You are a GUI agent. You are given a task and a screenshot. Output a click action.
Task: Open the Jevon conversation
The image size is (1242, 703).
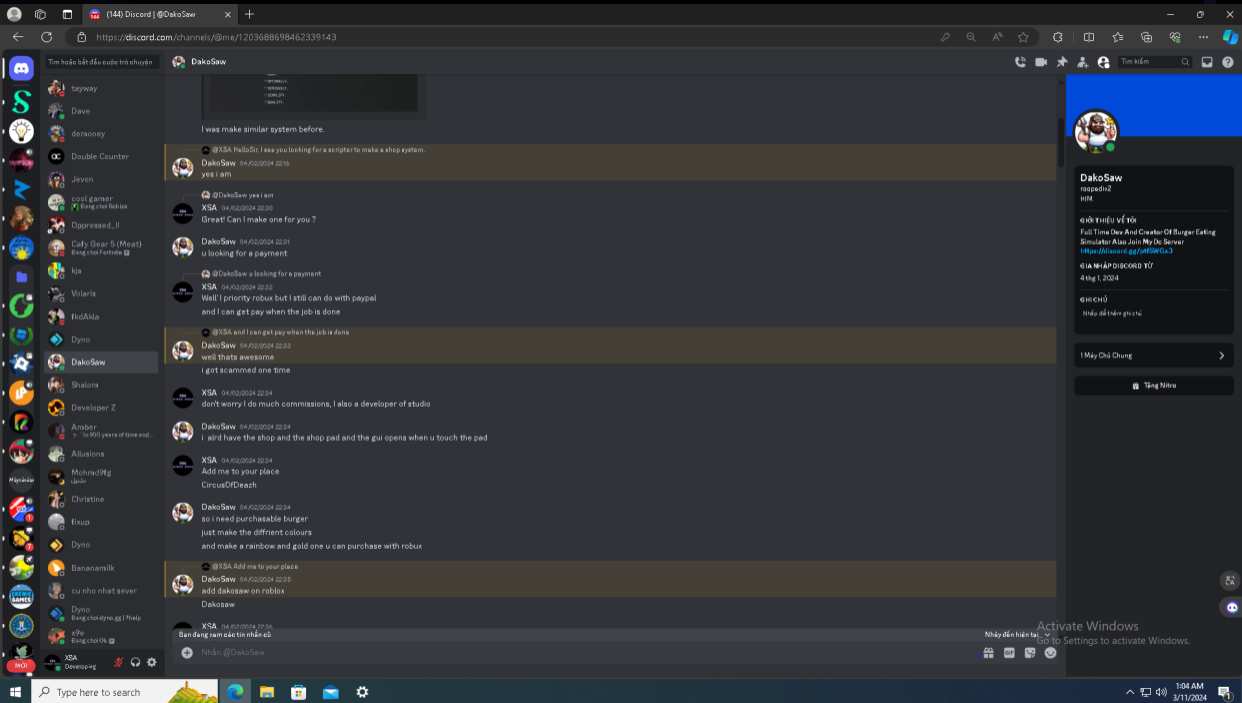coord(103,179)
